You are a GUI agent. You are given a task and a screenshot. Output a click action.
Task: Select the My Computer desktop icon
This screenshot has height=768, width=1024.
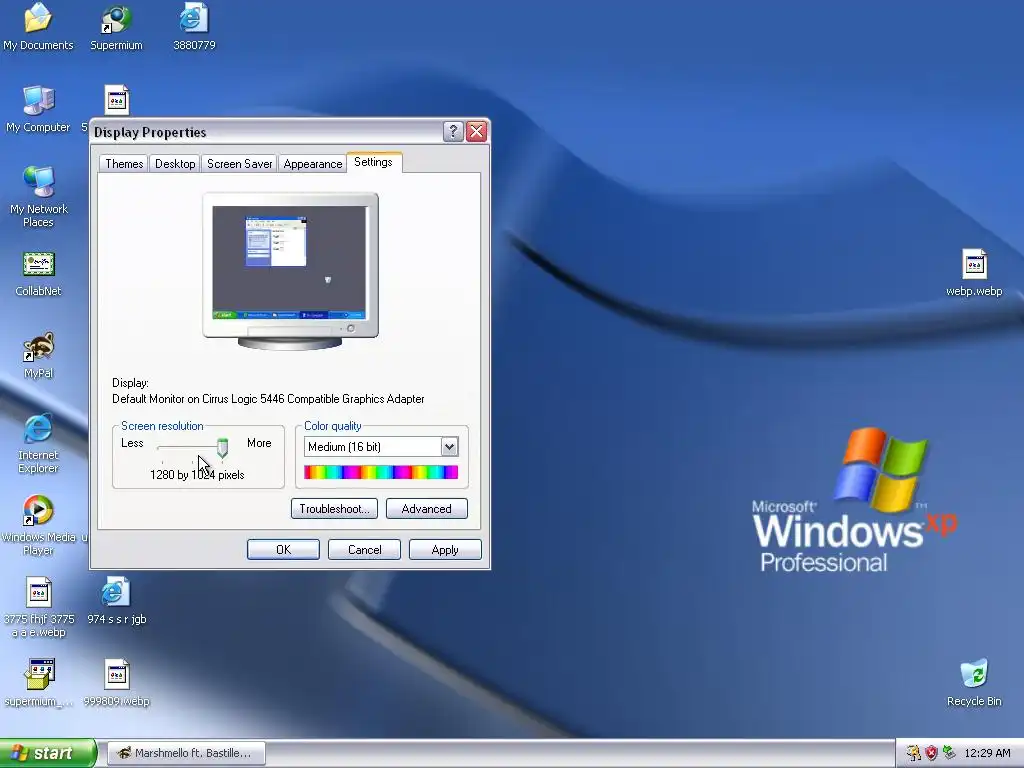tap(38, 108)
